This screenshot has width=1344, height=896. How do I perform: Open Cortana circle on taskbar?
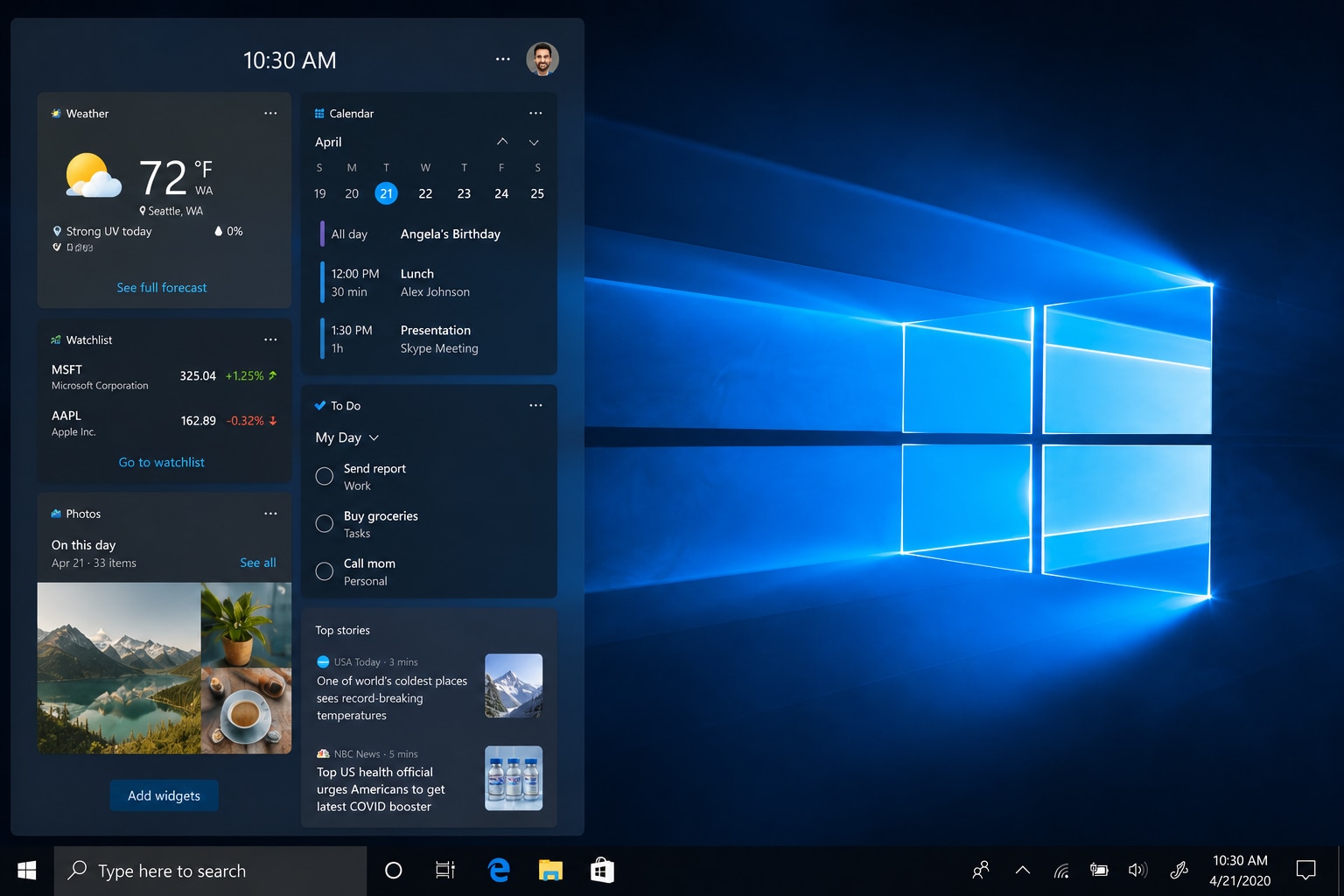pos(394,871)
